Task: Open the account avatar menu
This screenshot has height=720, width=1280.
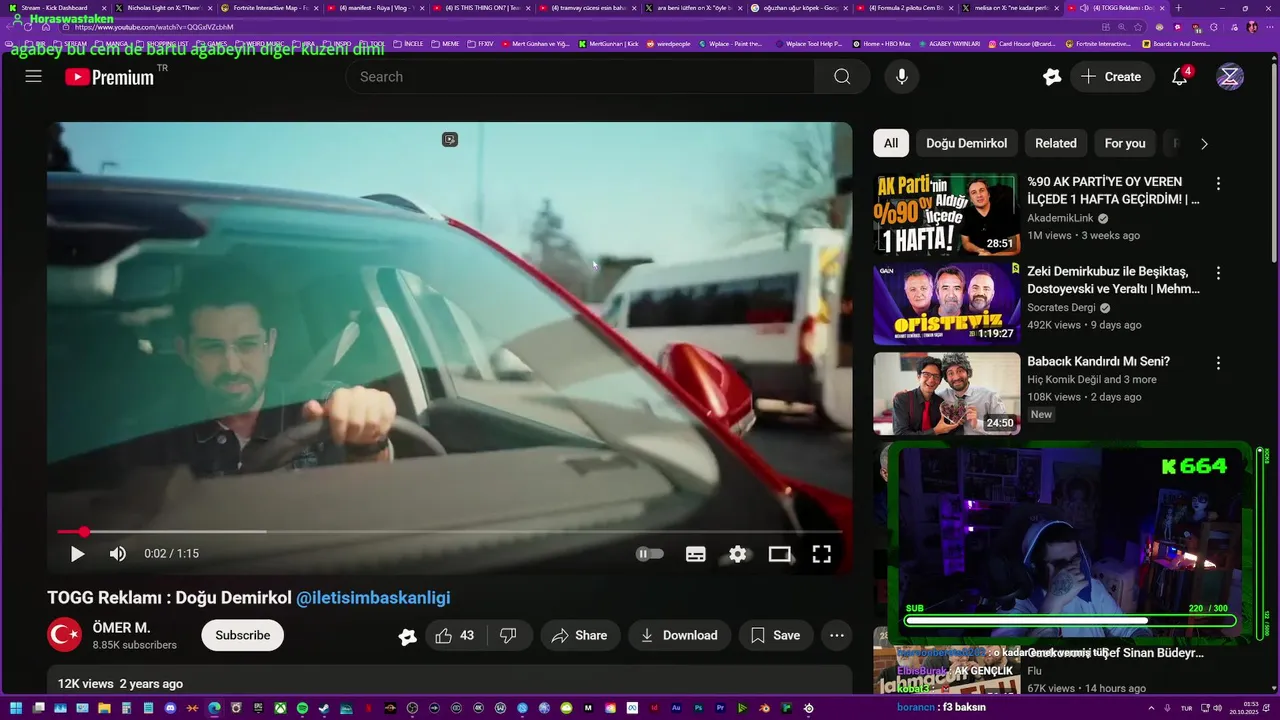Action: tap(1229, 77)
